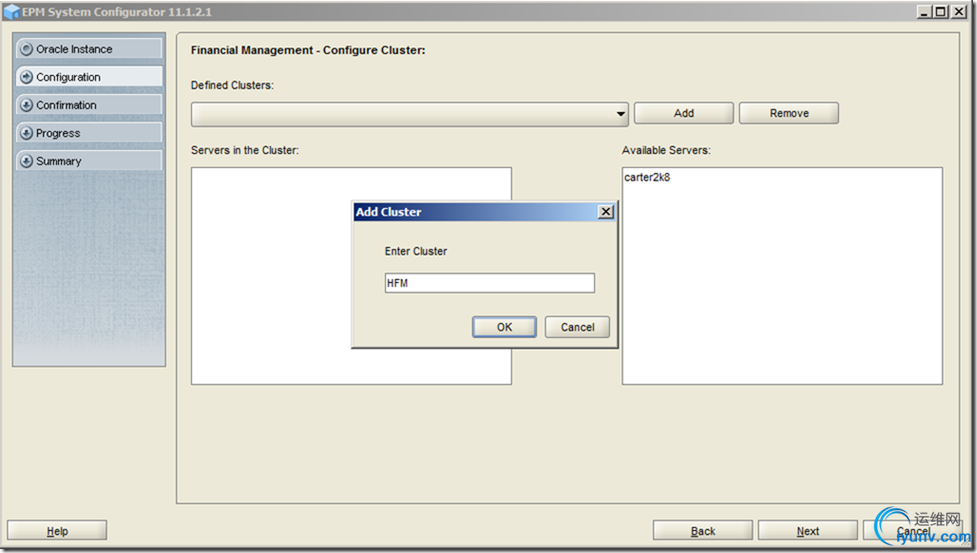Cancel the Add Cluster dialog
Image resolution: width=977 pixels, height=553 pixels.
click(x=577, y=327)
